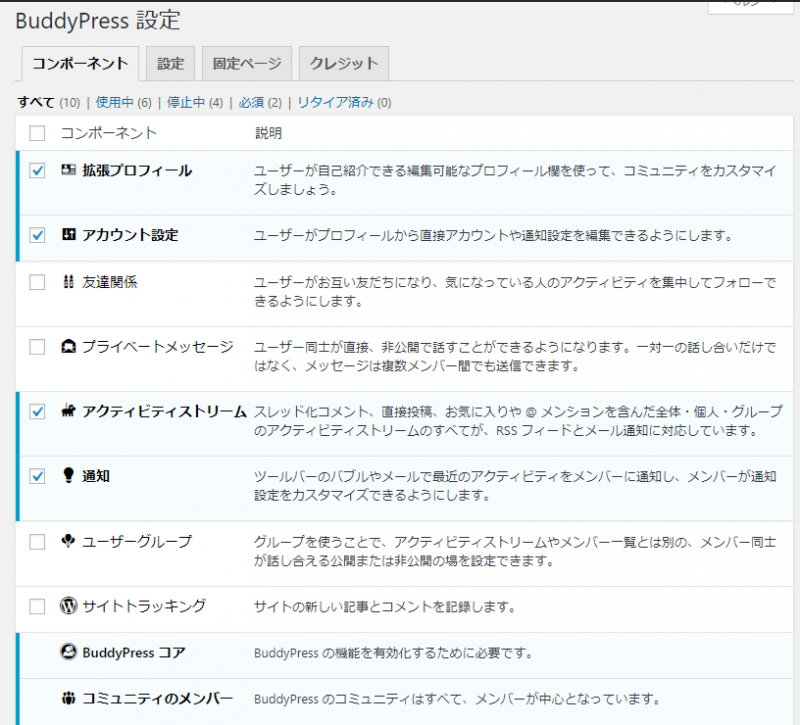The height and width of the screenshot is (725, 800).
Task: Click the 友達関係 component icon
Action: point(69,282)
